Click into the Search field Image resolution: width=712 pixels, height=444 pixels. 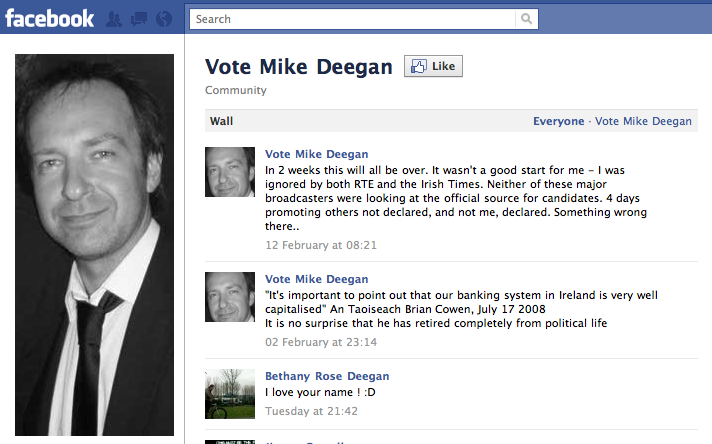(352, 19)
